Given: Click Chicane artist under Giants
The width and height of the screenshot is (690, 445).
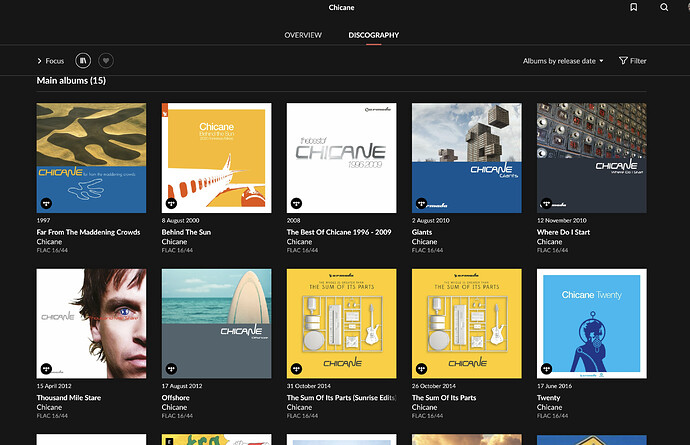Looking at the screenshot, I should (425, 242).
